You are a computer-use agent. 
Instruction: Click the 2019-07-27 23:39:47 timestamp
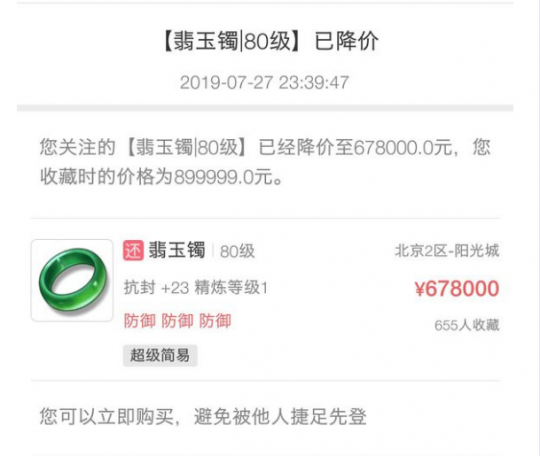tap(264, 83)
